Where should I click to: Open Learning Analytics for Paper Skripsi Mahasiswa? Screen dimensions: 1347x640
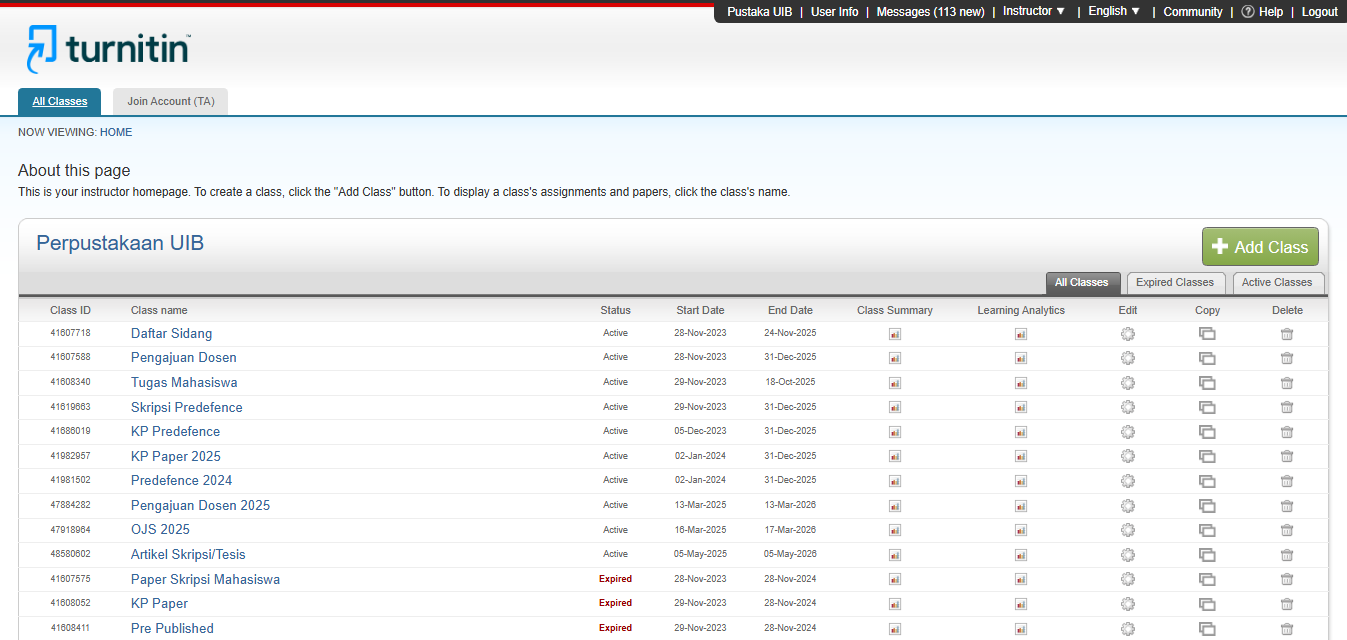pos(1021,580)
